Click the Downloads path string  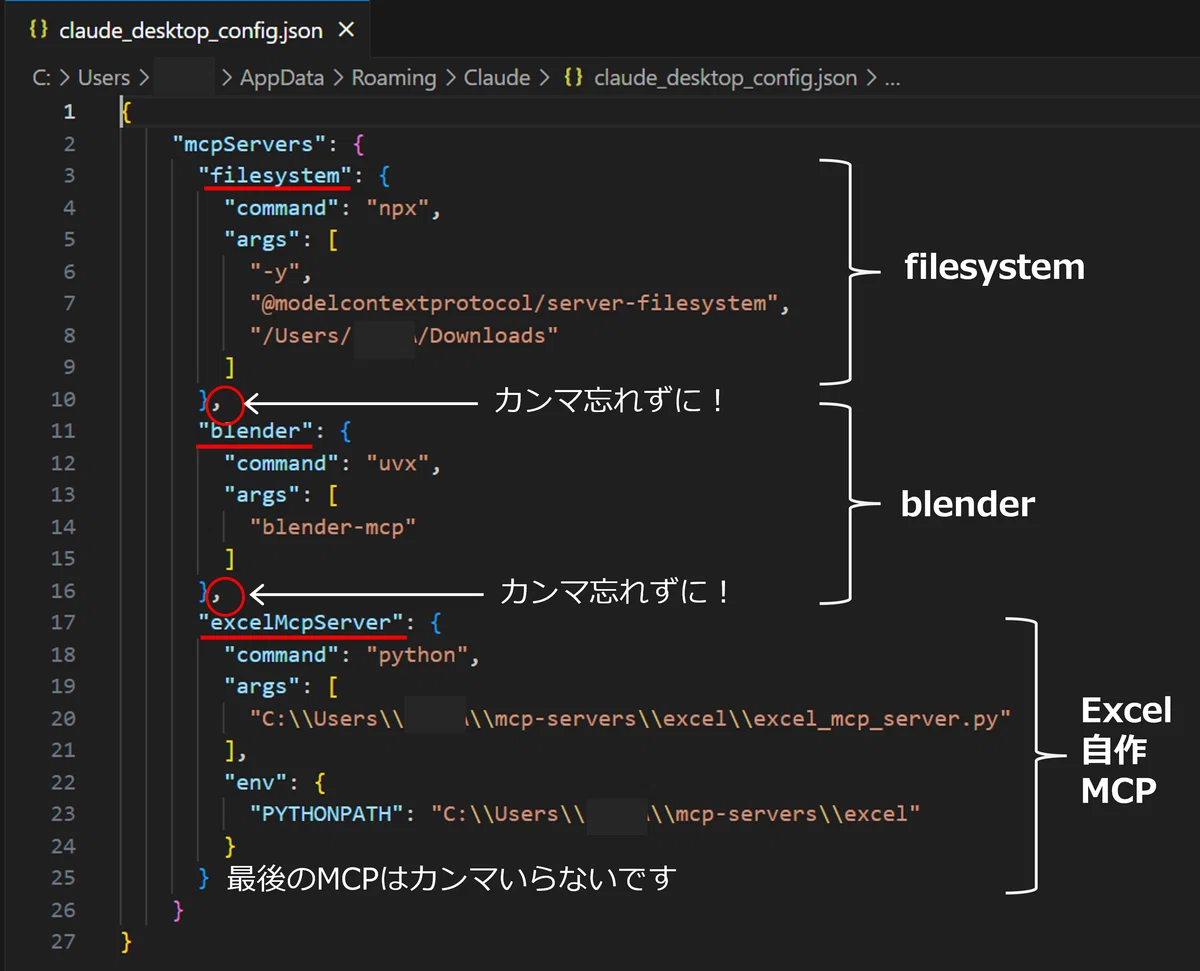tap(404, 336)
